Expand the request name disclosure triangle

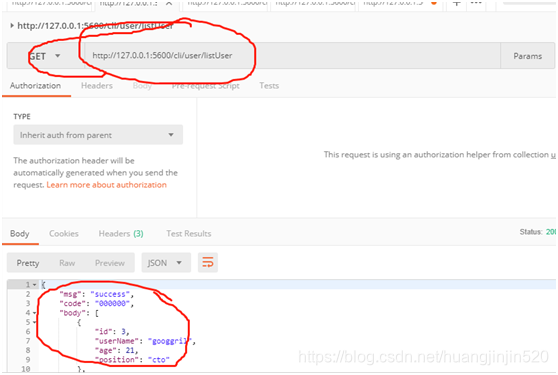pos(12,26)
